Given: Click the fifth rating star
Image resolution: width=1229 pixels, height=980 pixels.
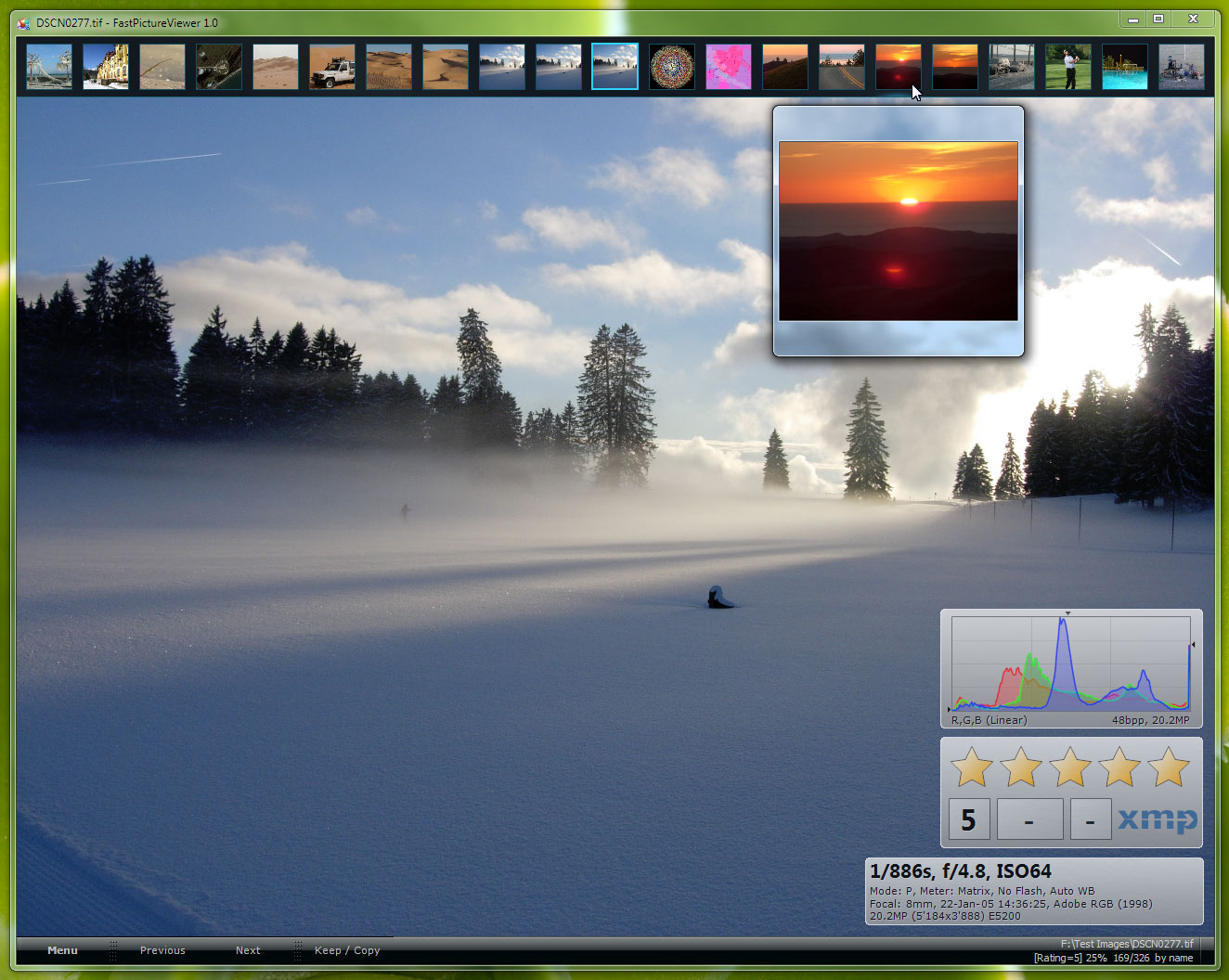Looking at the screenshot, I should tap(1171, 767).
